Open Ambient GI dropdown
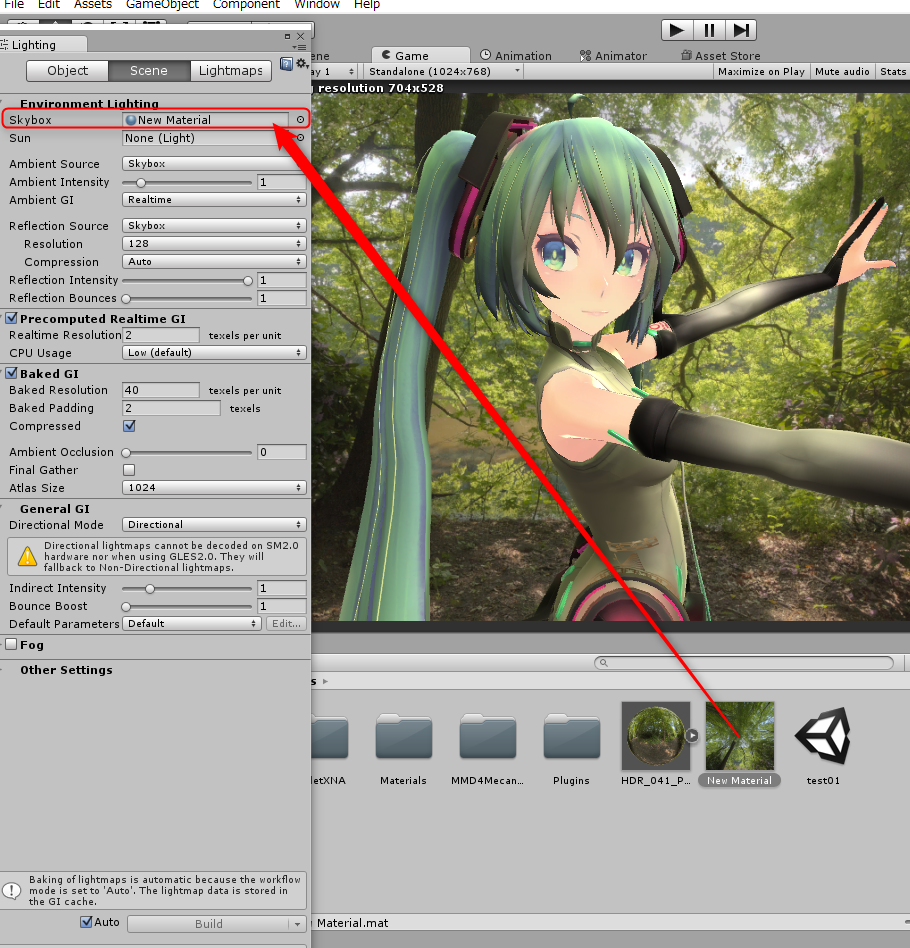The image size is (910, 948). 214,200
